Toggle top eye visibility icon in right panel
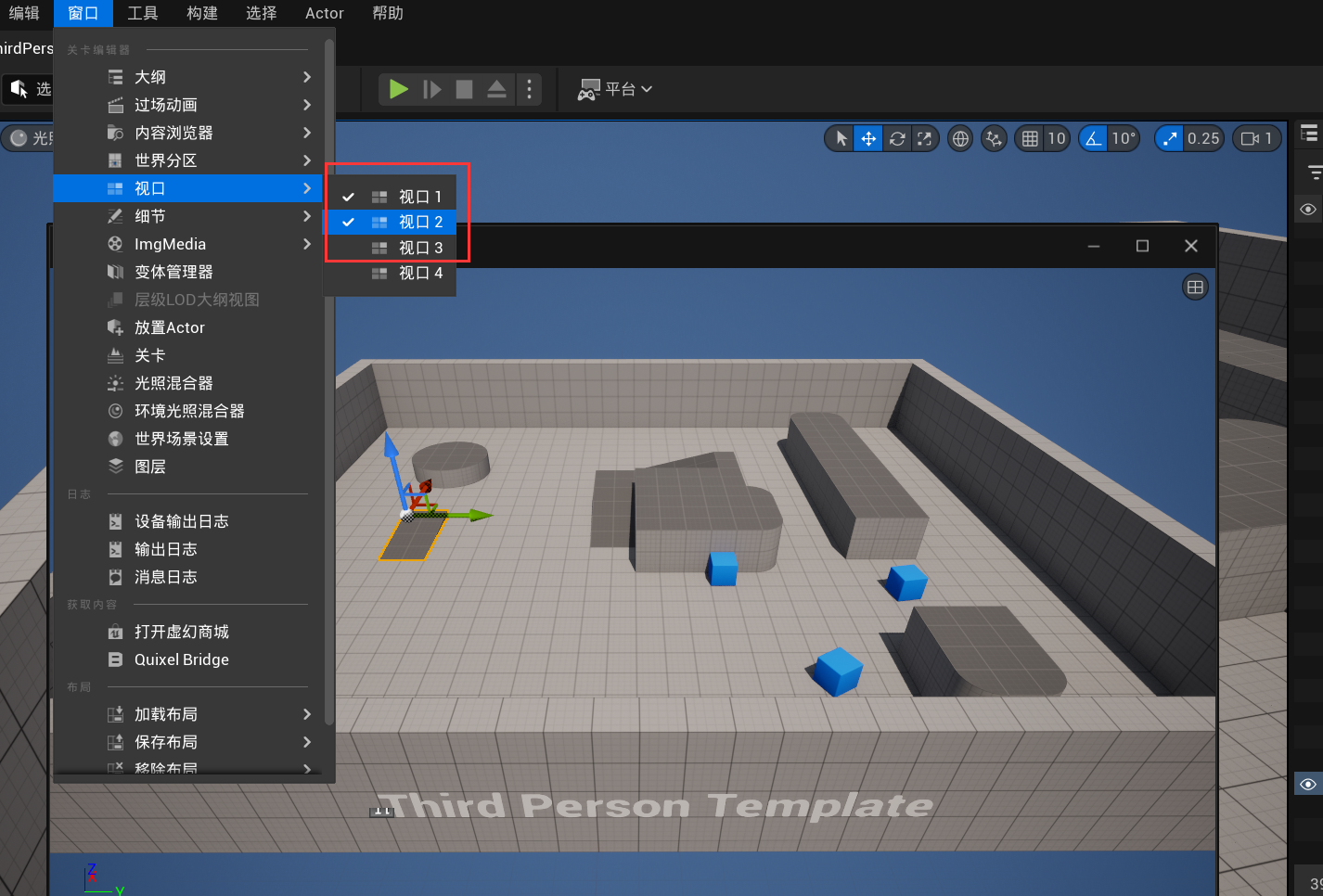 [x=1308, y=209]
